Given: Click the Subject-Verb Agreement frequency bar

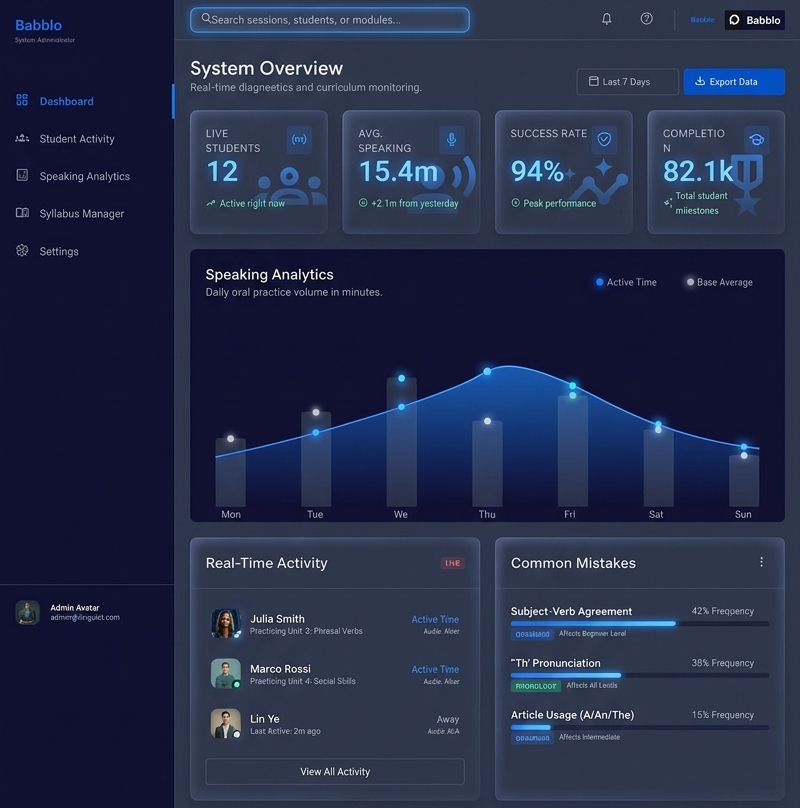Looking at the screenshot, I should point(640,624).
